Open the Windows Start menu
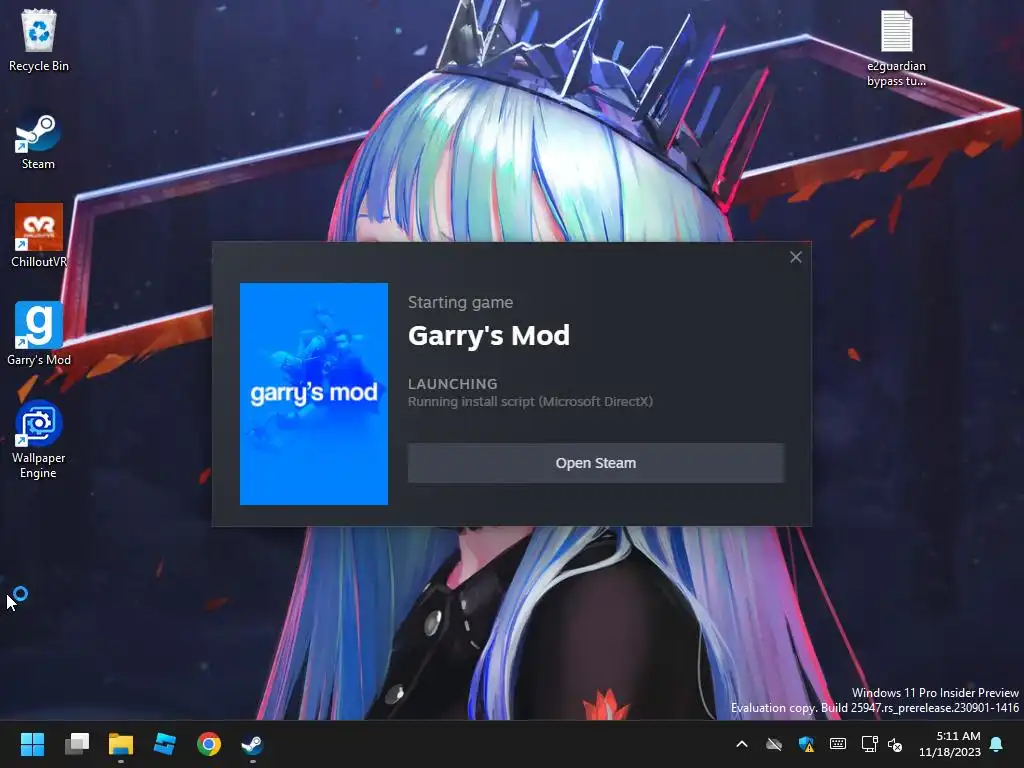1024x768 pixels. tap(32, 744)
